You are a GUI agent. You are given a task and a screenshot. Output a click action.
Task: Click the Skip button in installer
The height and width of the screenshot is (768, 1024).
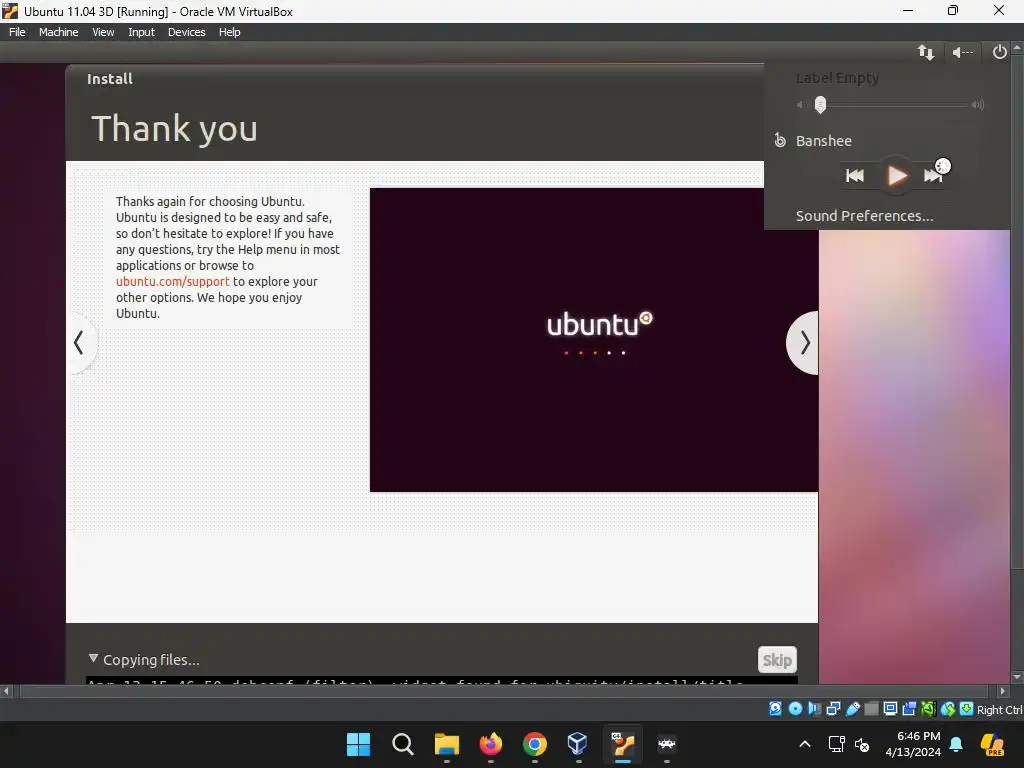click(777, 660)
